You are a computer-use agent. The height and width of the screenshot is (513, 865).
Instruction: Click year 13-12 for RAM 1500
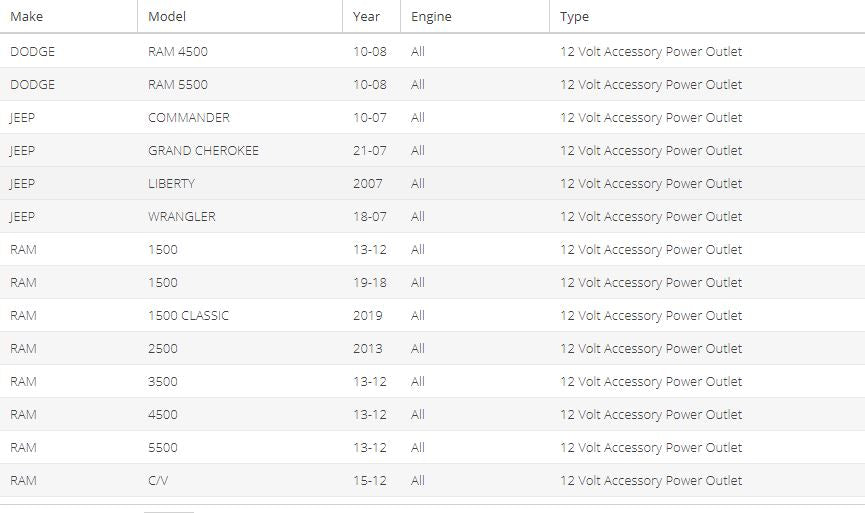click(x=370, y=249)
